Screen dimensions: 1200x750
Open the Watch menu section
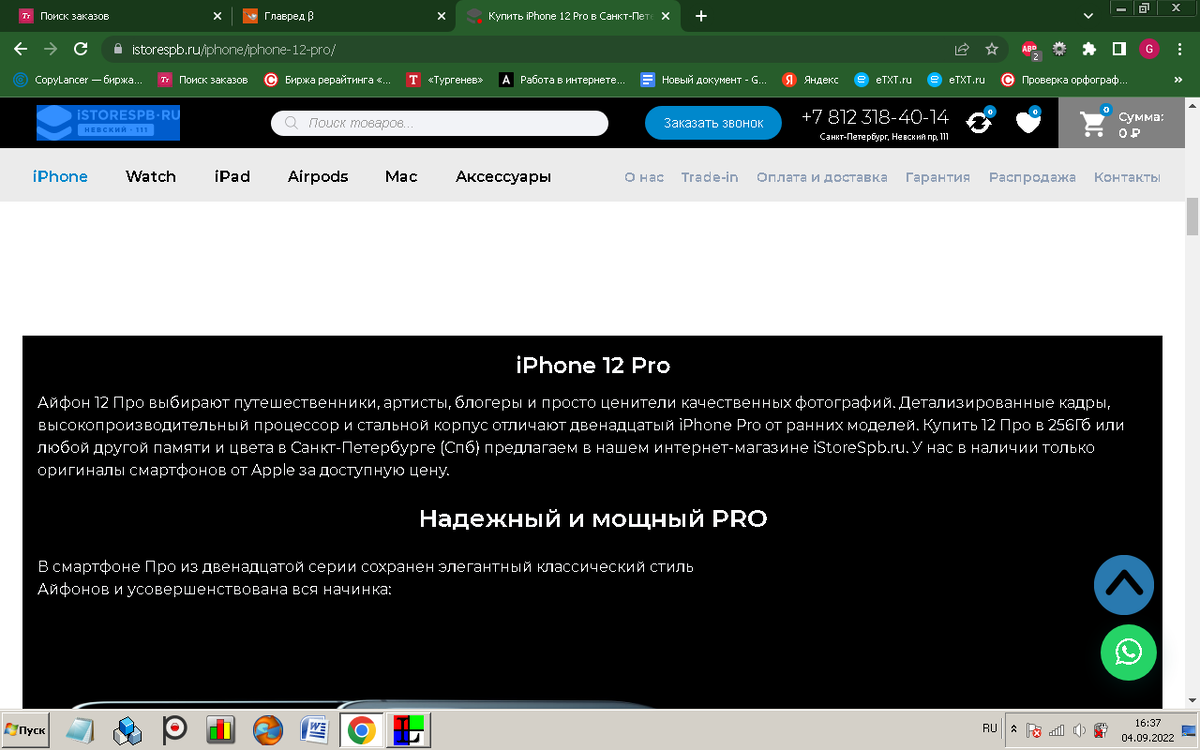pyautogui.click(x=151, y=176)
